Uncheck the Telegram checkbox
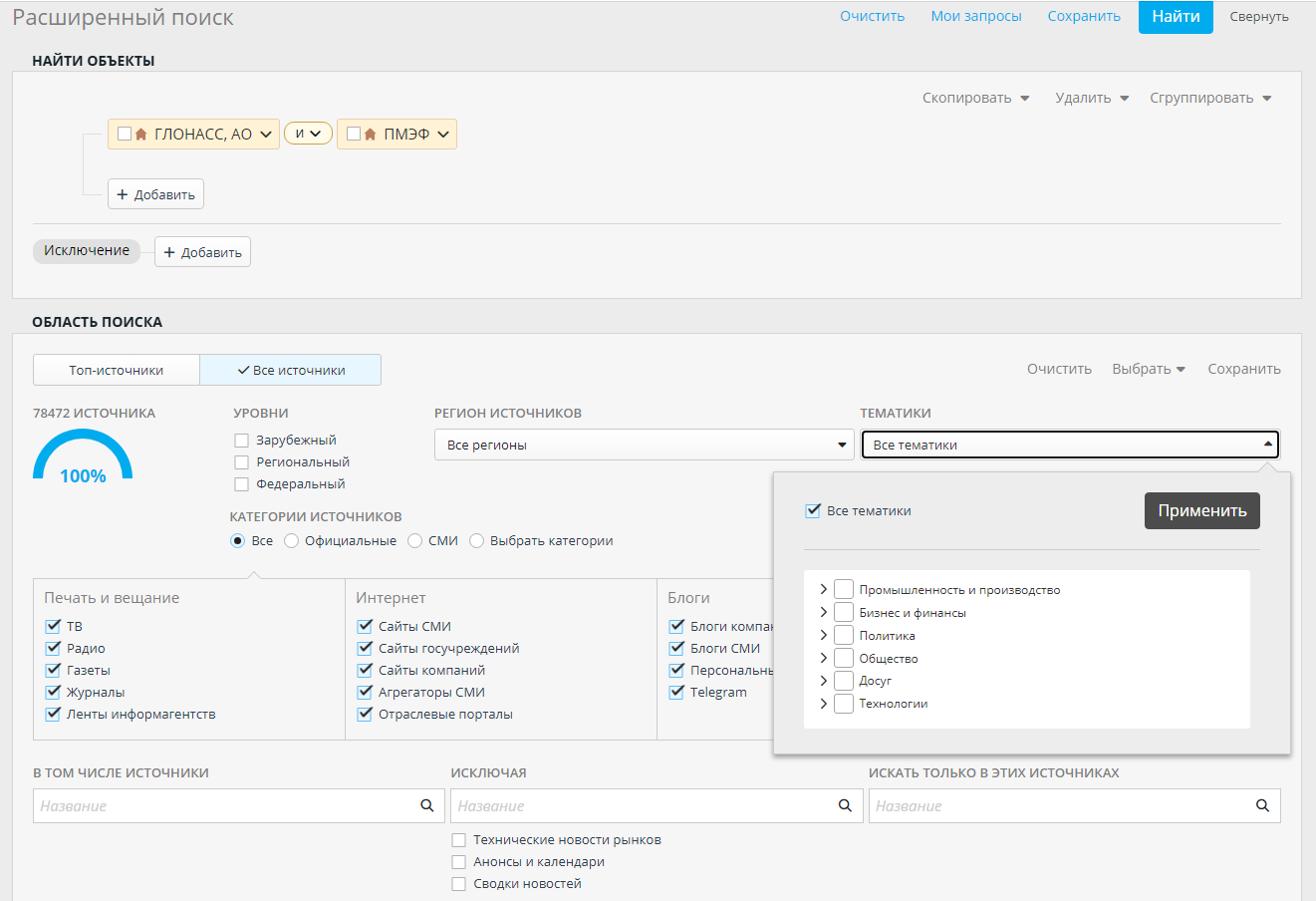 tap(677, 692)
